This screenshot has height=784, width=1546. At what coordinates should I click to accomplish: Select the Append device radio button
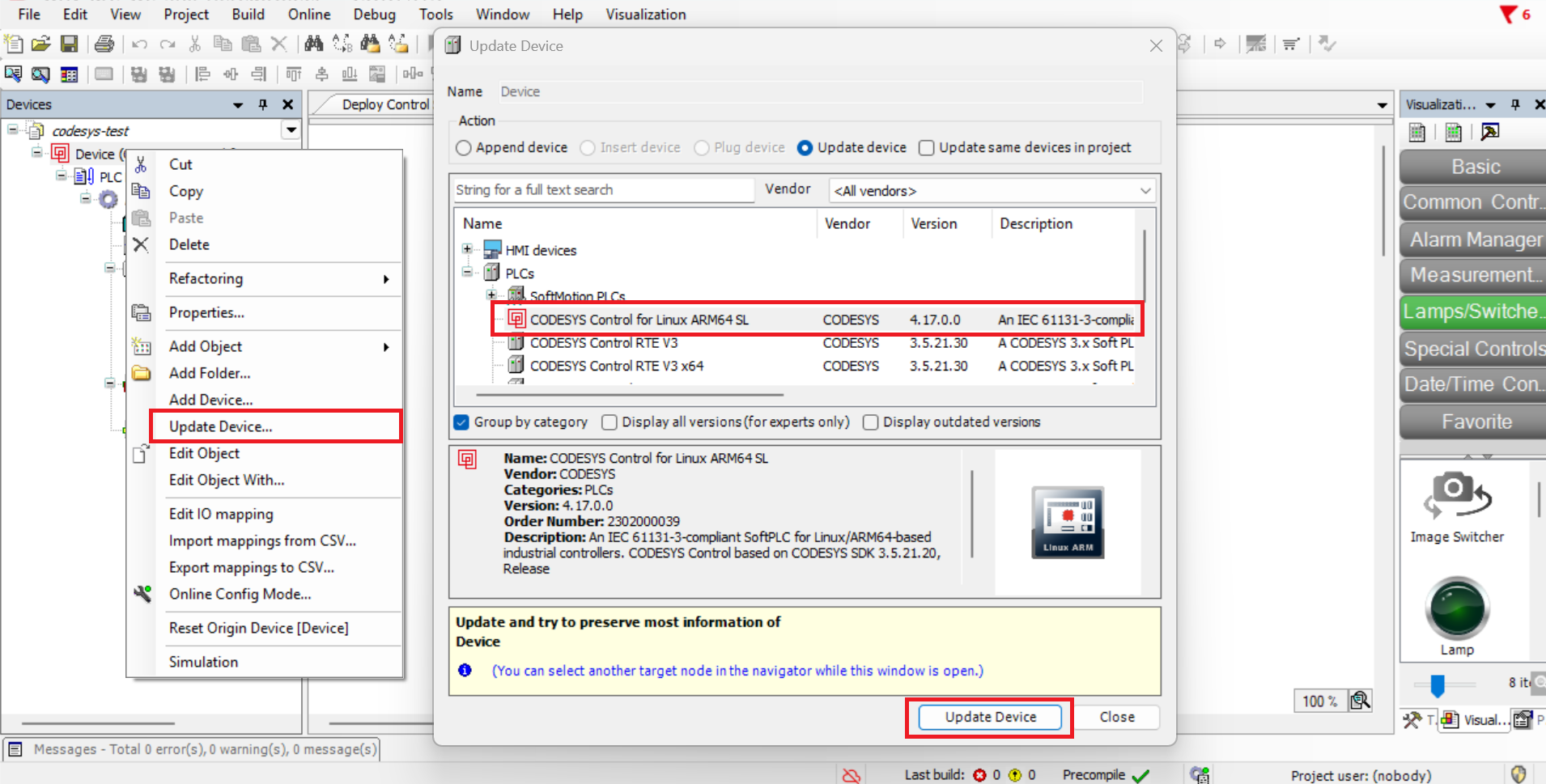(464, 148)
